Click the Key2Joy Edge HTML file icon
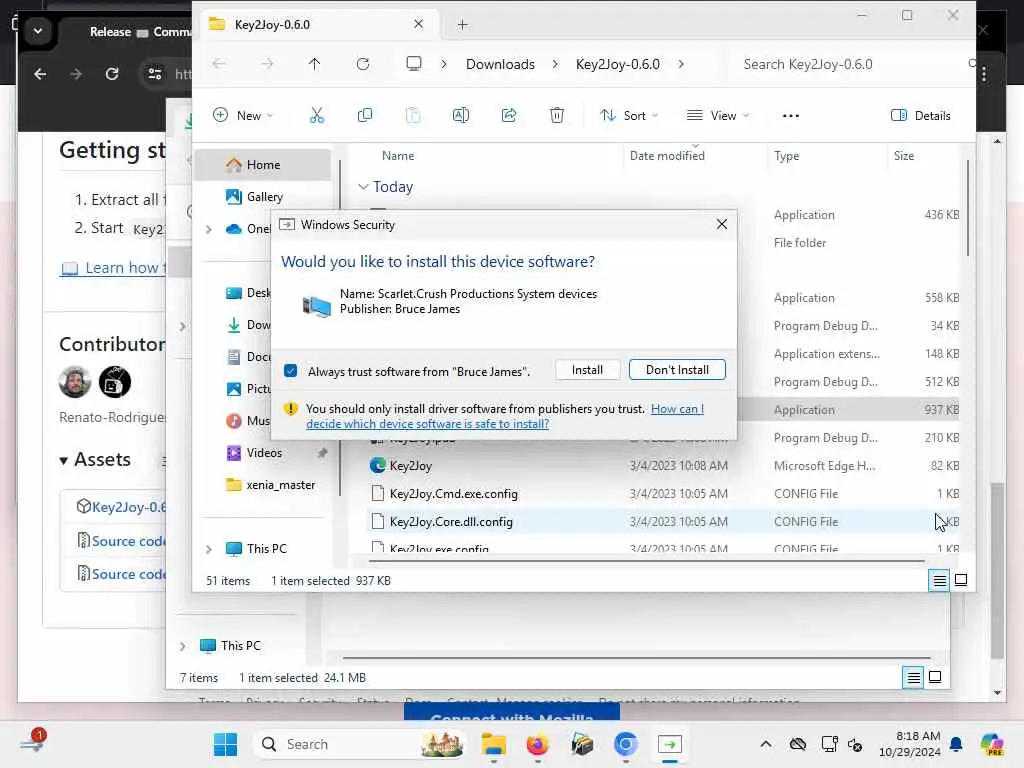The image size is (1024, 768). click(377, 465)
